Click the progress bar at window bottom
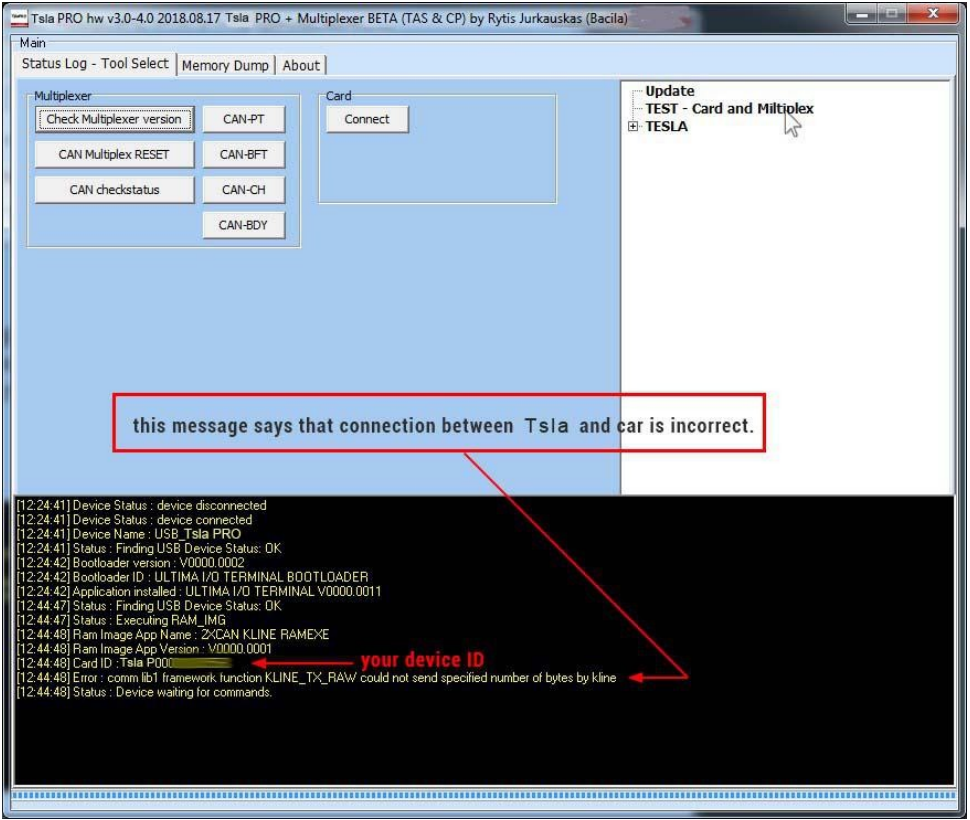Screen dimensions: 970x820 484,795
